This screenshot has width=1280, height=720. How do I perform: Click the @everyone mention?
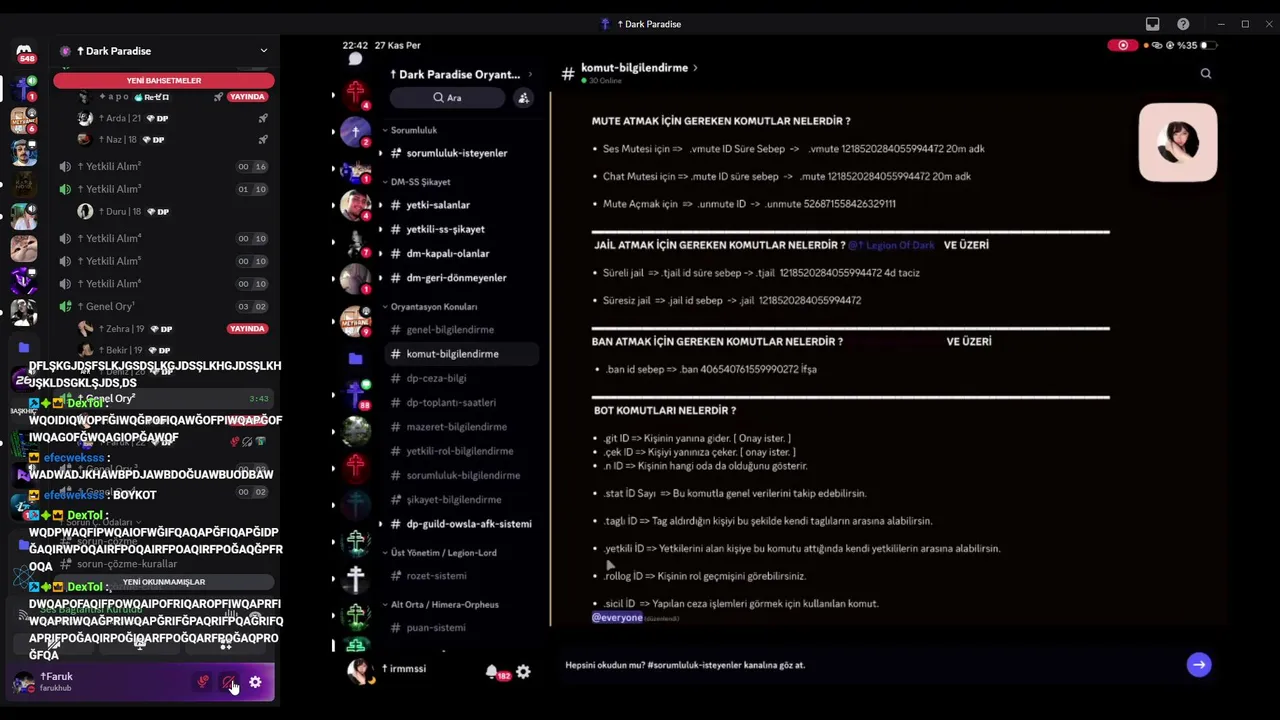[x=617, y=618]
